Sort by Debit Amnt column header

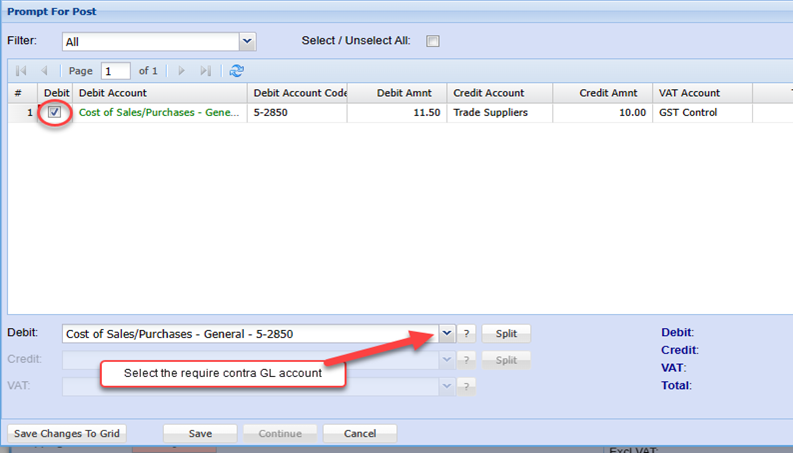pyautogui.click(x=397, y=93)
